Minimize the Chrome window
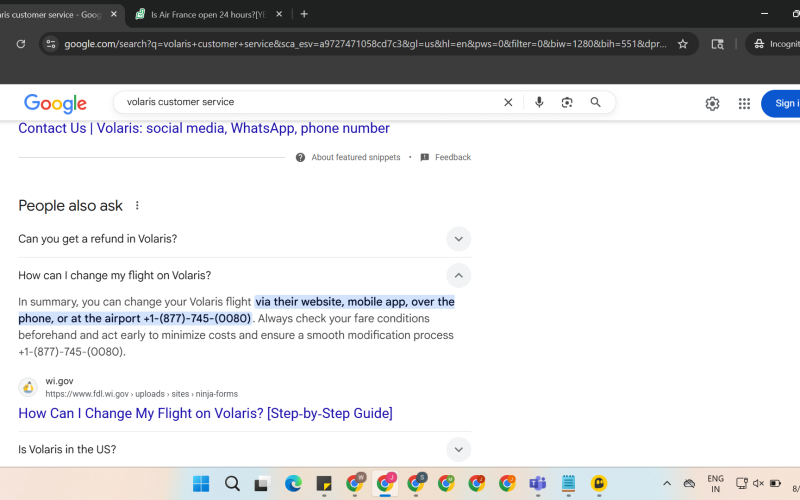This screenshot has width=800, height=500. coord(764,14)
